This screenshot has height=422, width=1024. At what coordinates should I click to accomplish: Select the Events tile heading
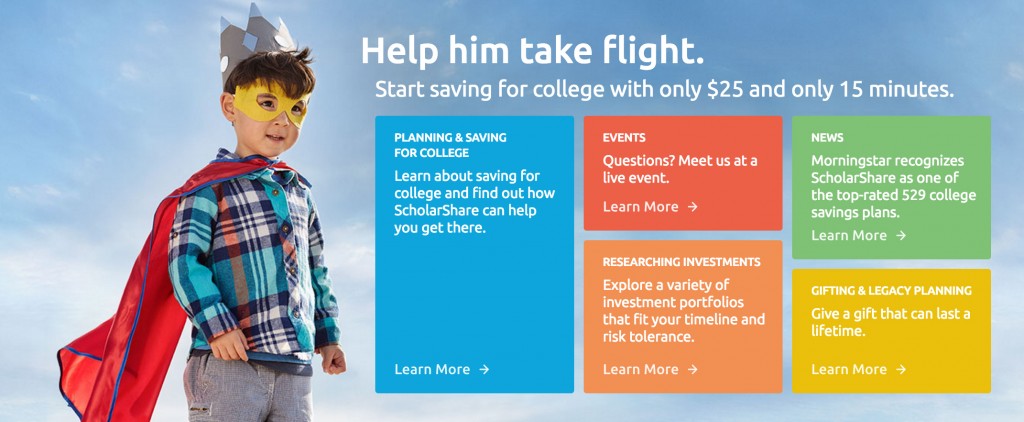coord(624,138)
